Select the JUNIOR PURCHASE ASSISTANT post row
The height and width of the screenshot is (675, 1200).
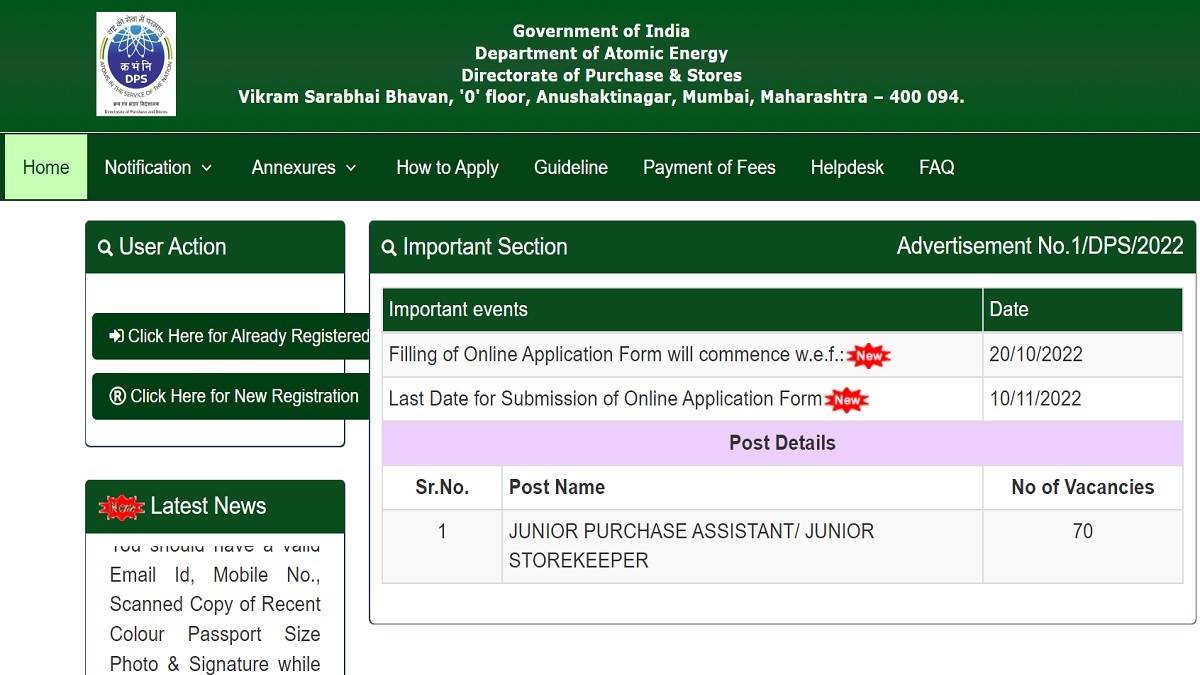[x=693, y=546]
